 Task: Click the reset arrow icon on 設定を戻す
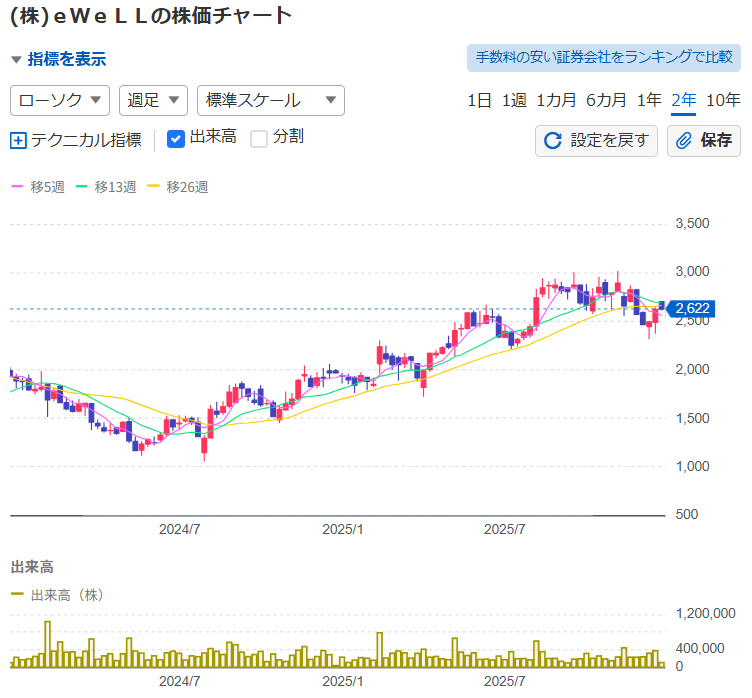[x=552, y=141]
